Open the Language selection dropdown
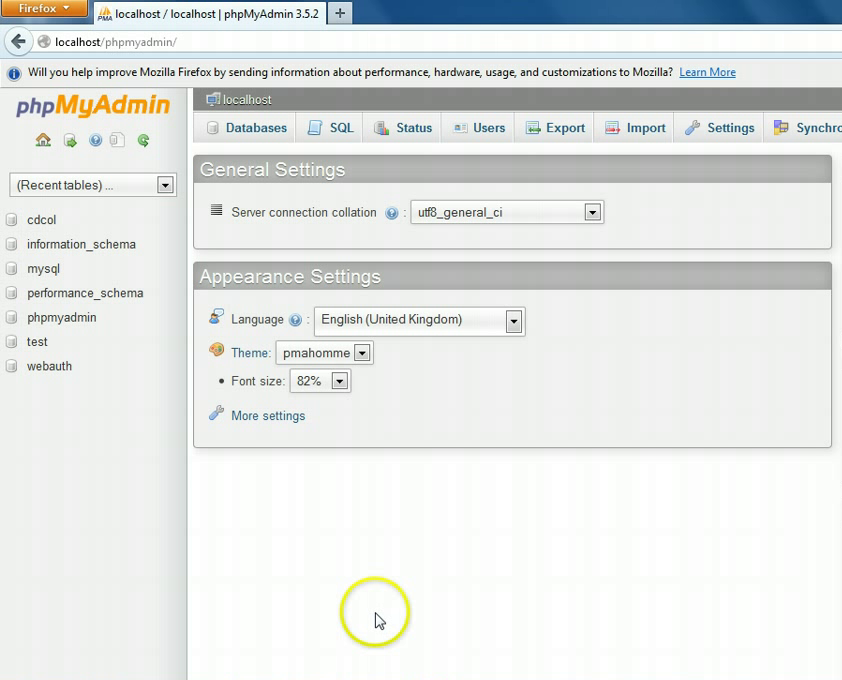 [x=513, y=321]
